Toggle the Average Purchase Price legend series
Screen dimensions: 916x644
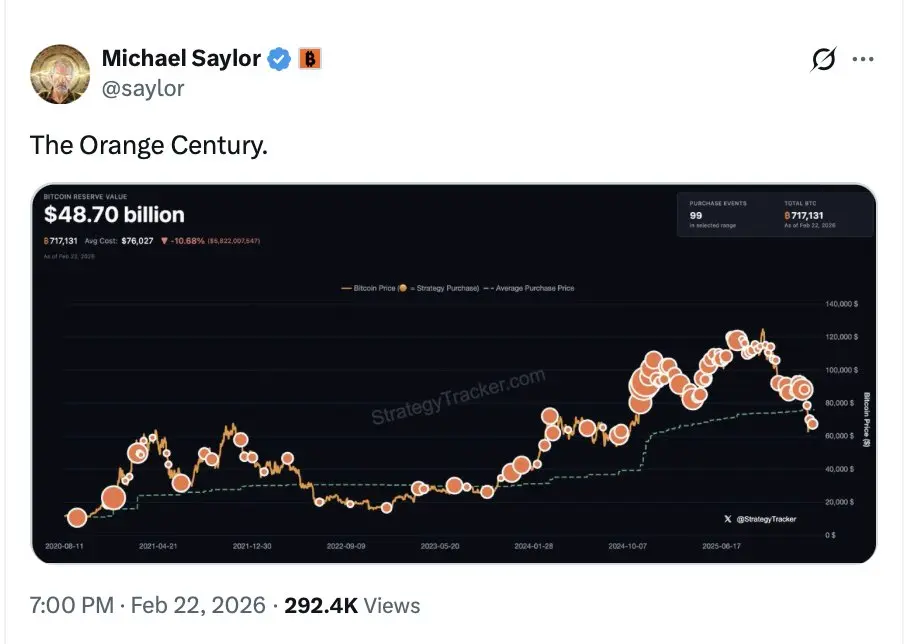[529, 288]
